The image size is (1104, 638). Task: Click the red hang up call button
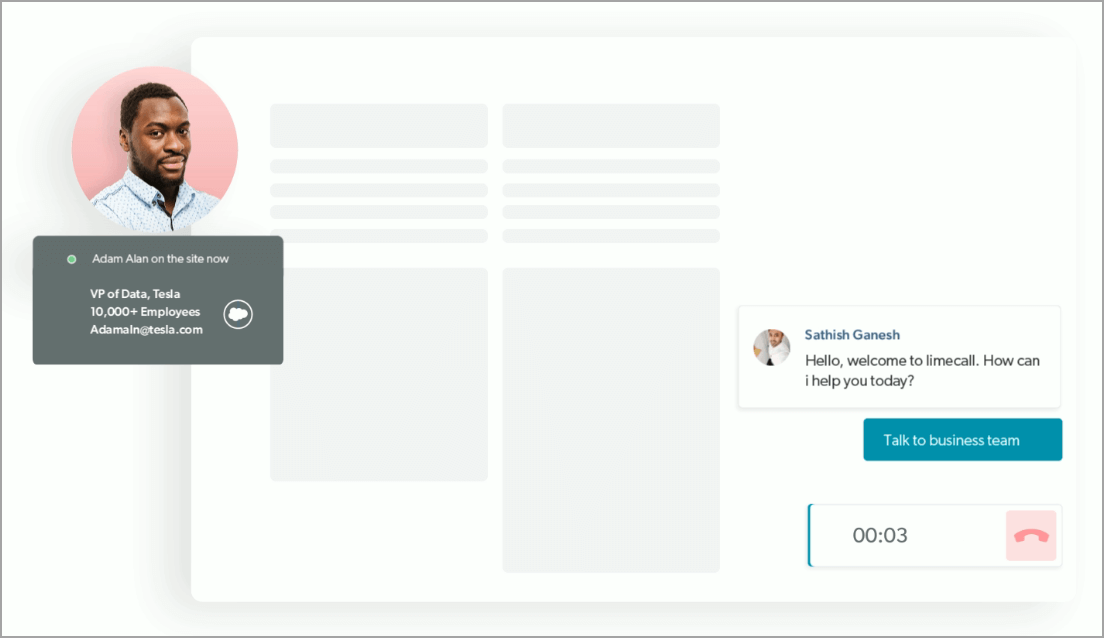click(x=1031, y=536)
